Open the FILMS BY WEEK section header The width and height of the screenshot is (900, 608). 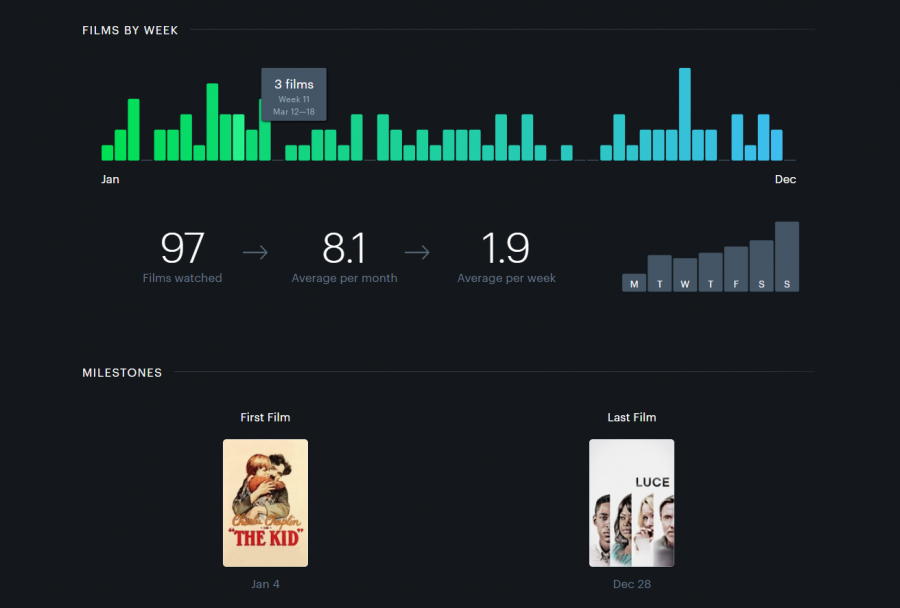pyautogui.click(x=130, y=30)
